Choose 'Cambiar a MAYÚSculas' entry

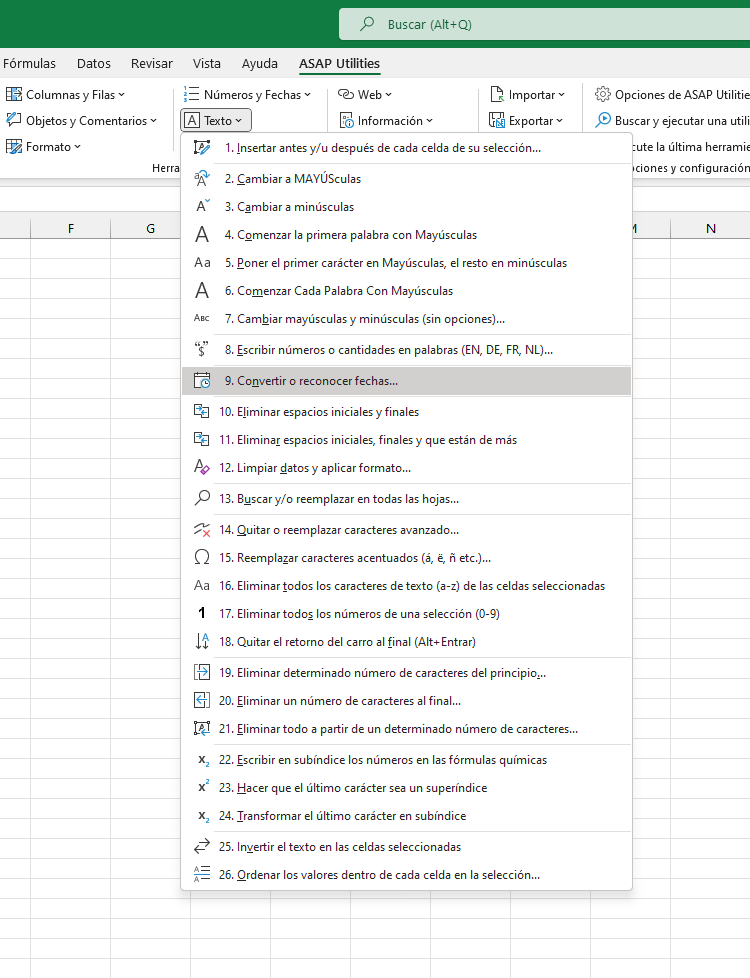pyautogui.click(x=406, y=179)
